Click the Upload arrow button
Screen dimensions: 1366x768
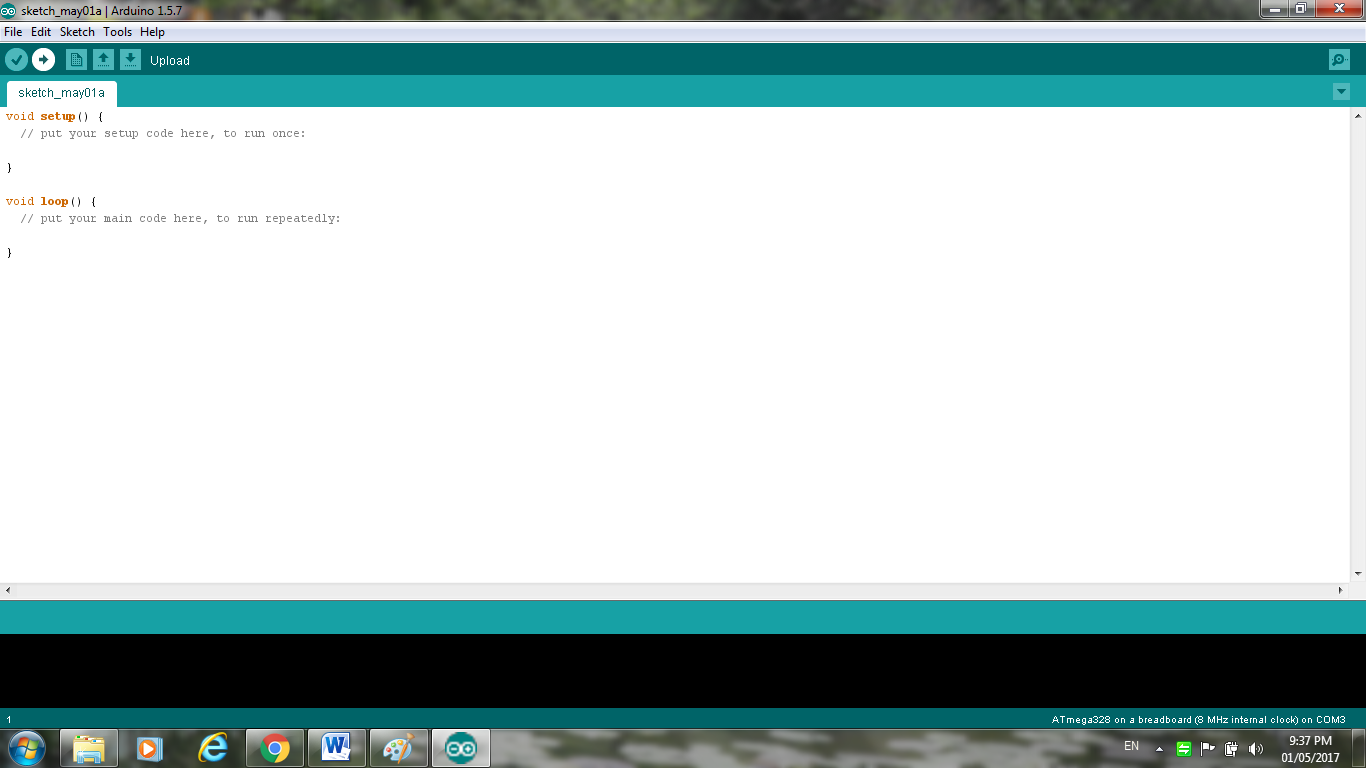tap(43, 60)
